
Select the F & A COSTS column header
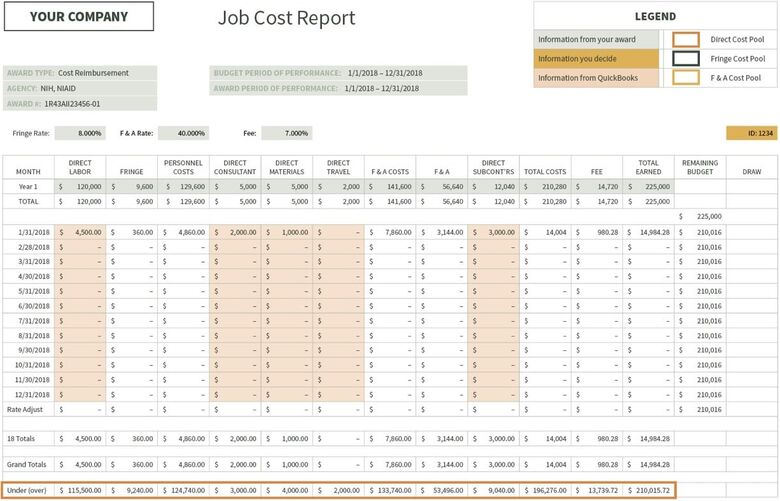[x=390, y=167]
